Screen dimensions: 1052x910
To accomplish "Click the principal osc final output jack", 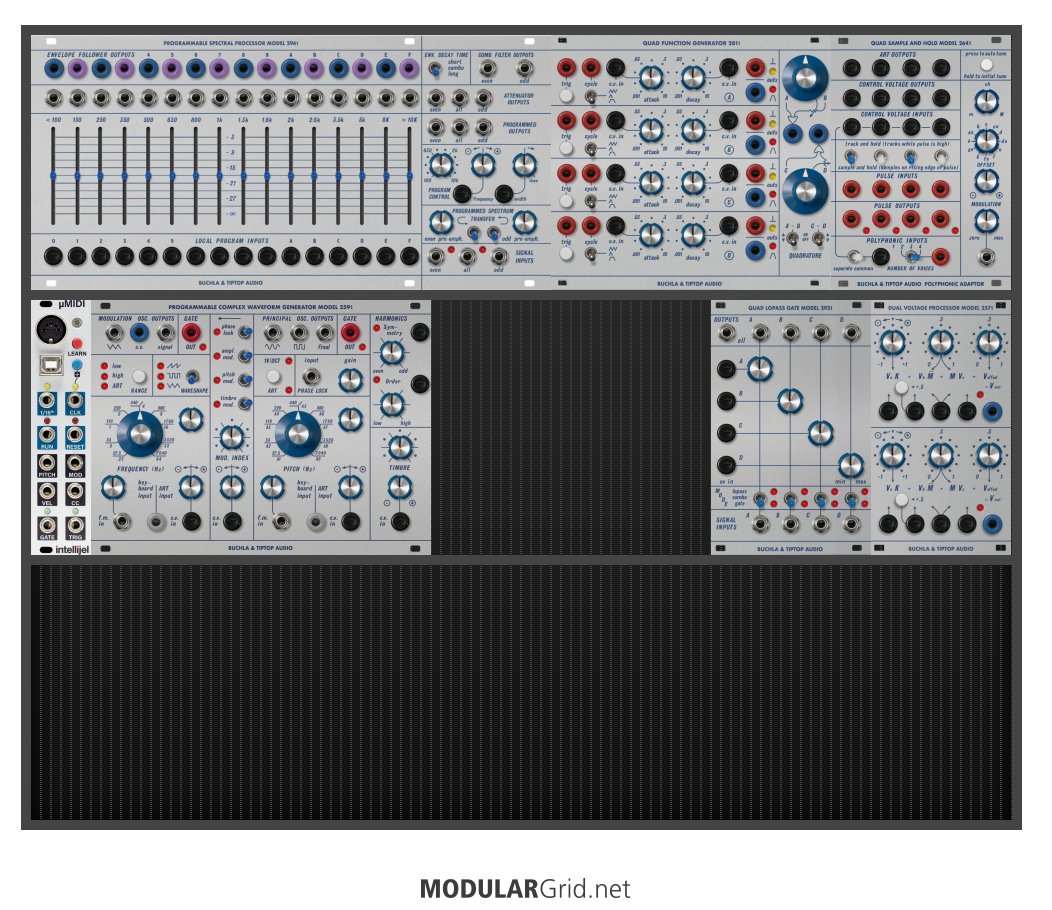I will [325, 332].
